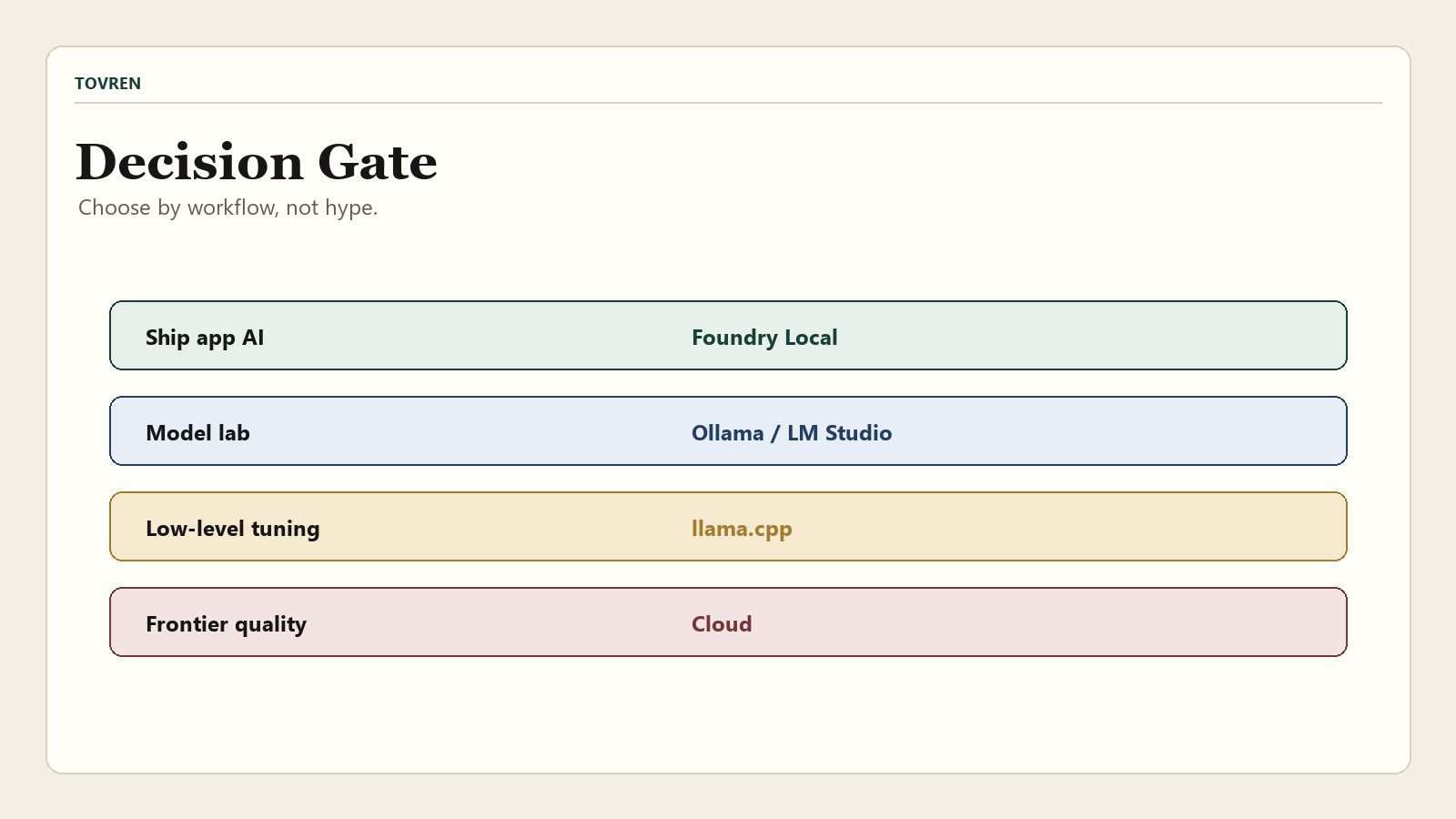Click the 'Foundry Local' text

tap(764, 338)
